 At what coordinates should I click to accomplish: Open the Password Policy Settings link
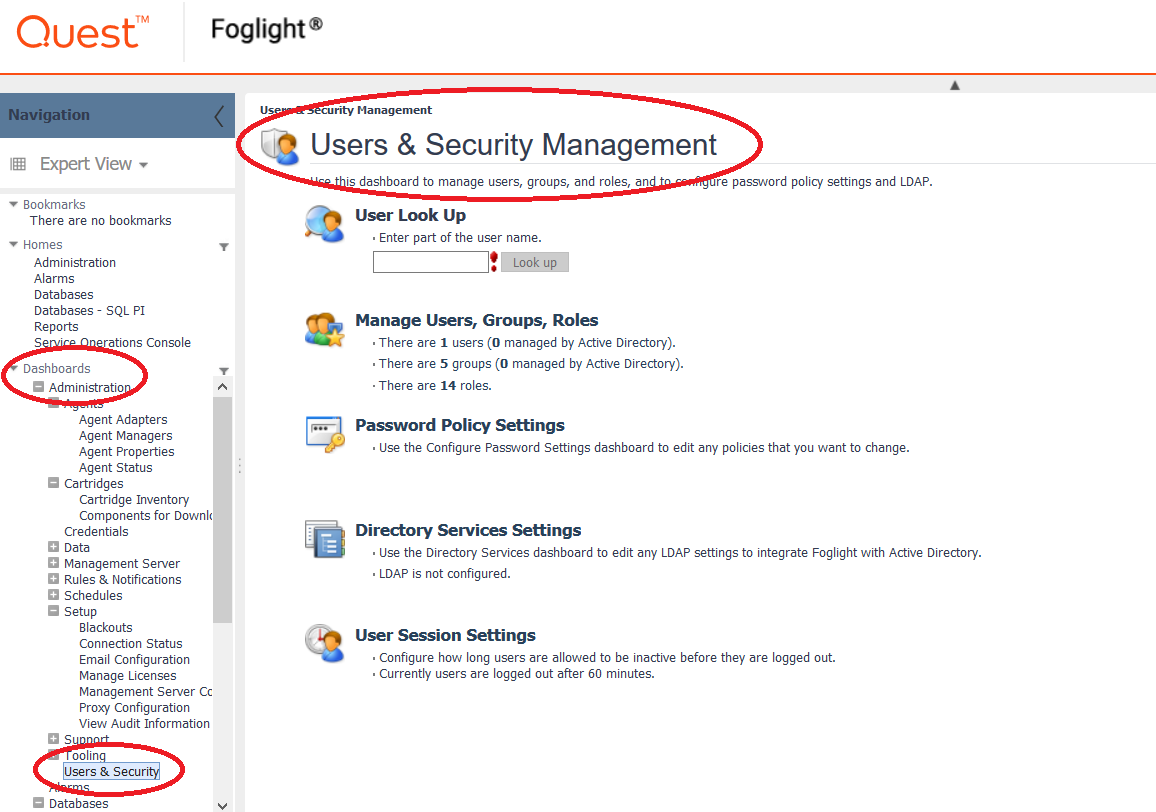coord(459,425)
